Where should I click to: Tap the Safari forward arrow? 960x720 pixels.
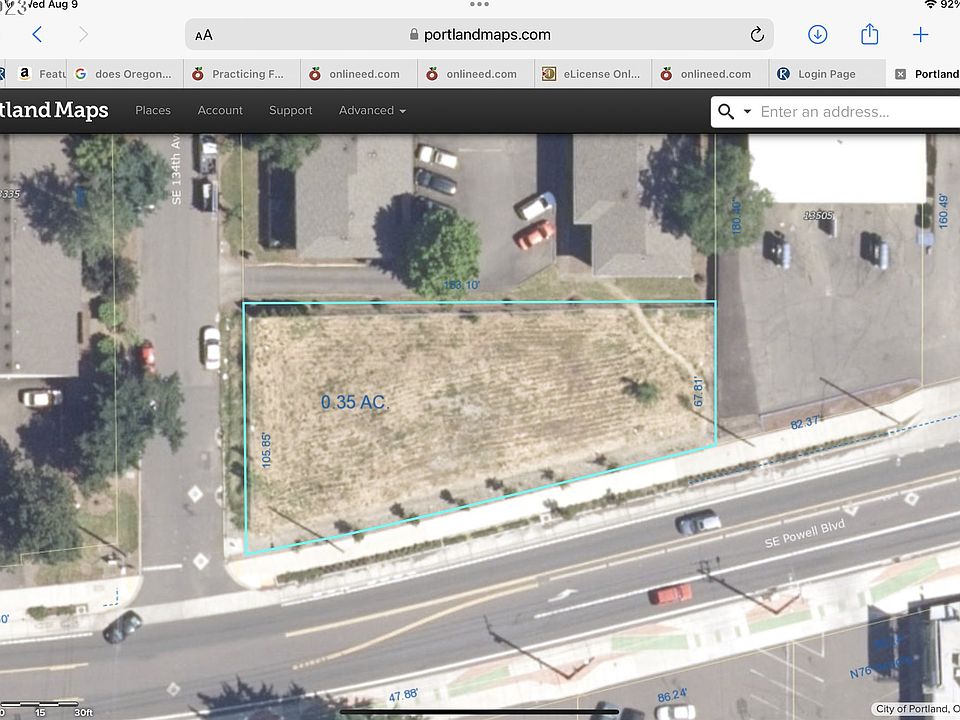pos(83,34)
